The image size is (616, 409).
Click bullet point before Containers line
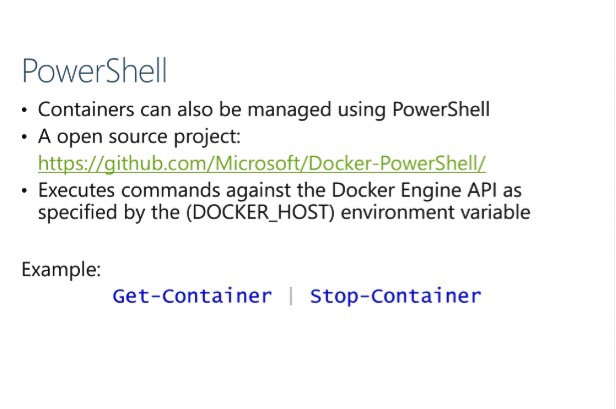tap(24, 110)
